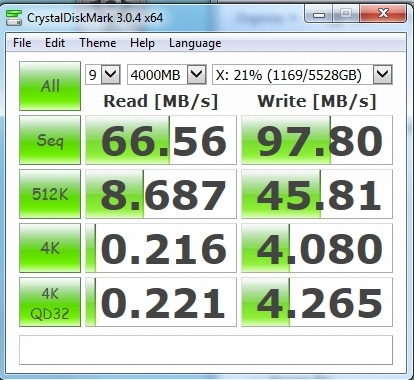
Task: Run the 4K QD32 test
Action: [x=50, y=302]
